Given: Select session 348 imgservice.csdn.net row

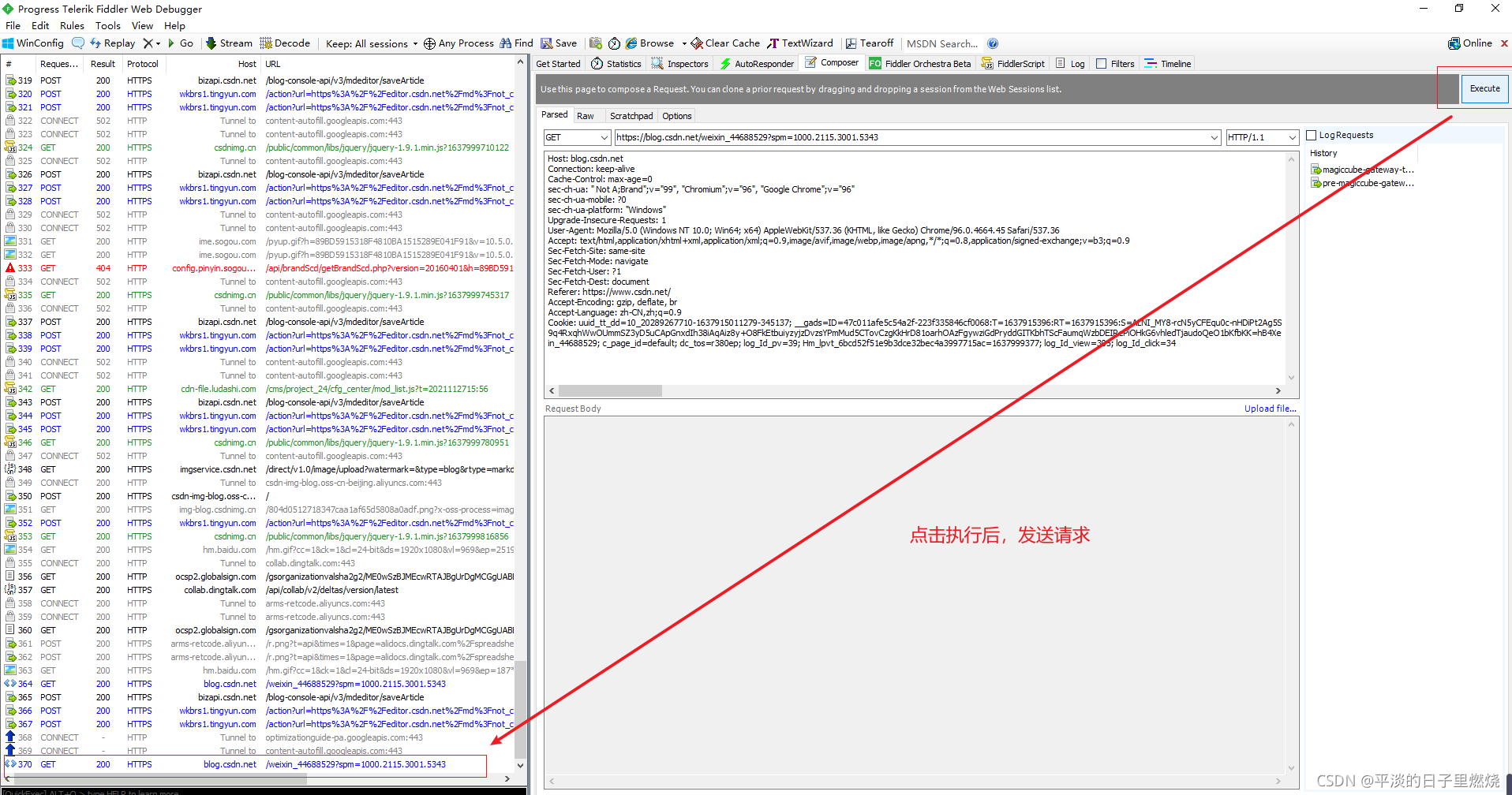Looking at the screenshot, I should coord(259,469).
